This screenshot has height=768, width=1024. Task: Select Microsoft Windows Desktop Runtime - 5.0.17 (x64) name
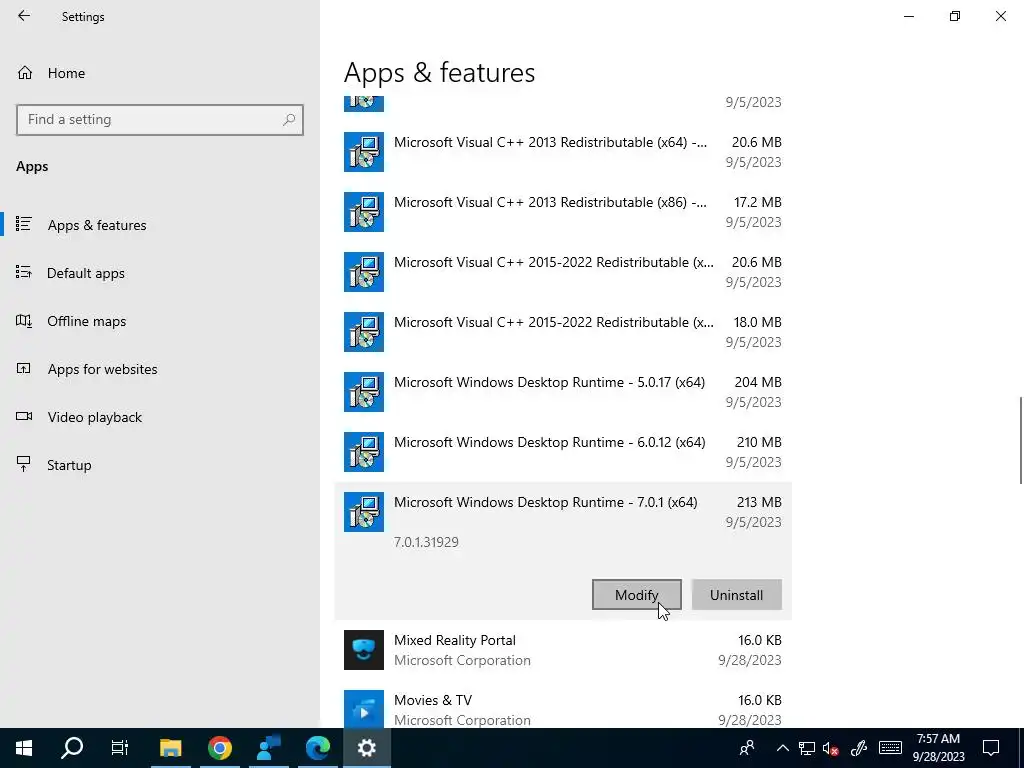549,382
